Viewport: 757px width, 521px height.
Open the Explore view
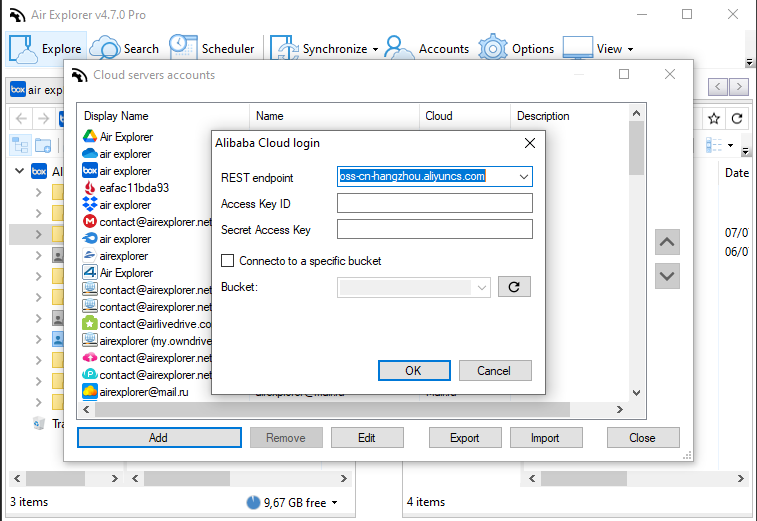tap(46, 49)
